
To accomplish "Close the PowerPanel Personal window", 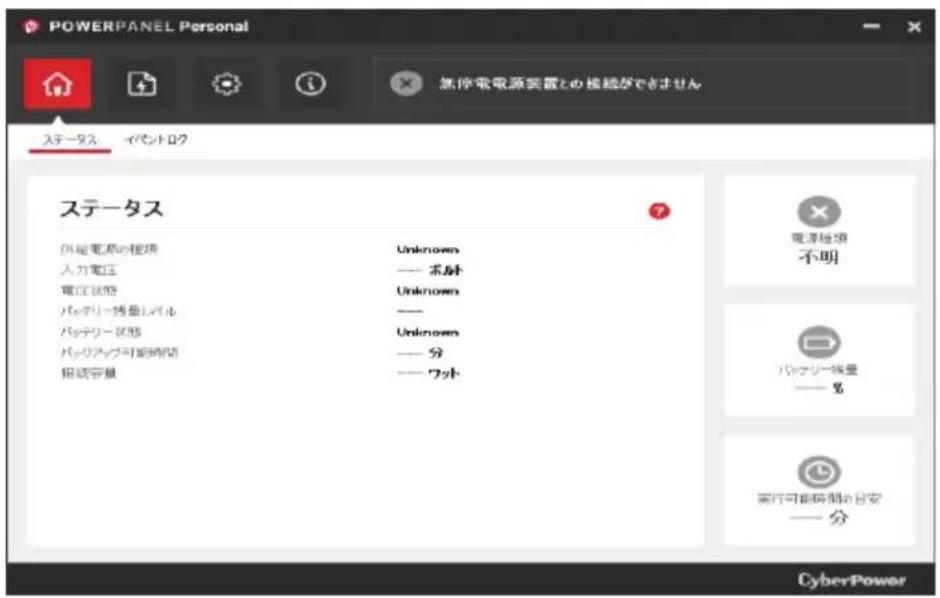I will [x=914, y=27].
